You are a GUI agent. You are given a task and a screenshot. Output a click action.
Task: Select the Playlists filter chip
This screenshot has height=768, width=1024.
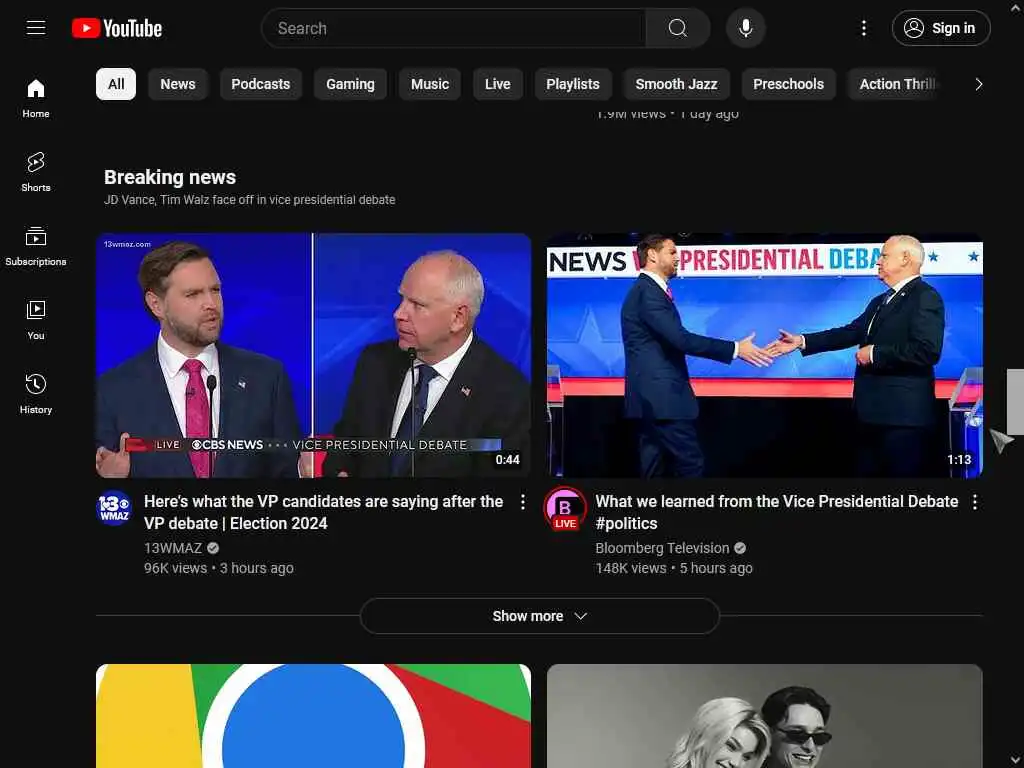pos(573,84)
